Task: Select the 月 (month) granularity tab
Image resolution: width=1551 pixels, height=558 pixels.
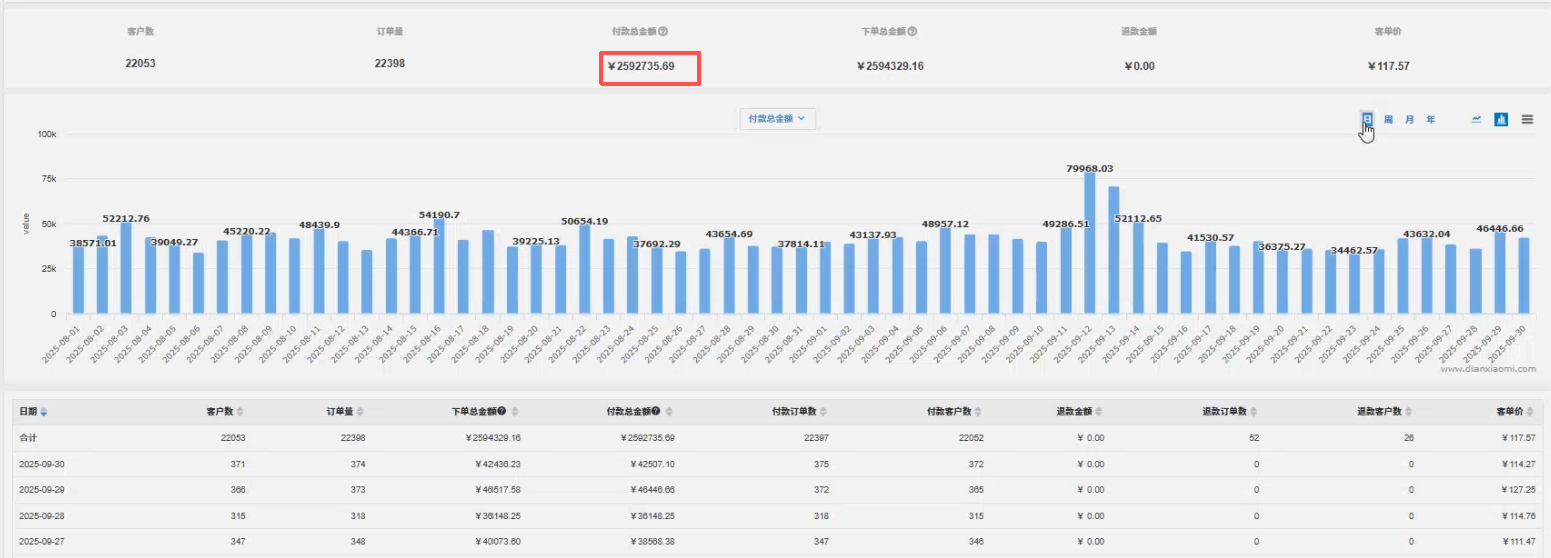Action: click(1409, 119)
